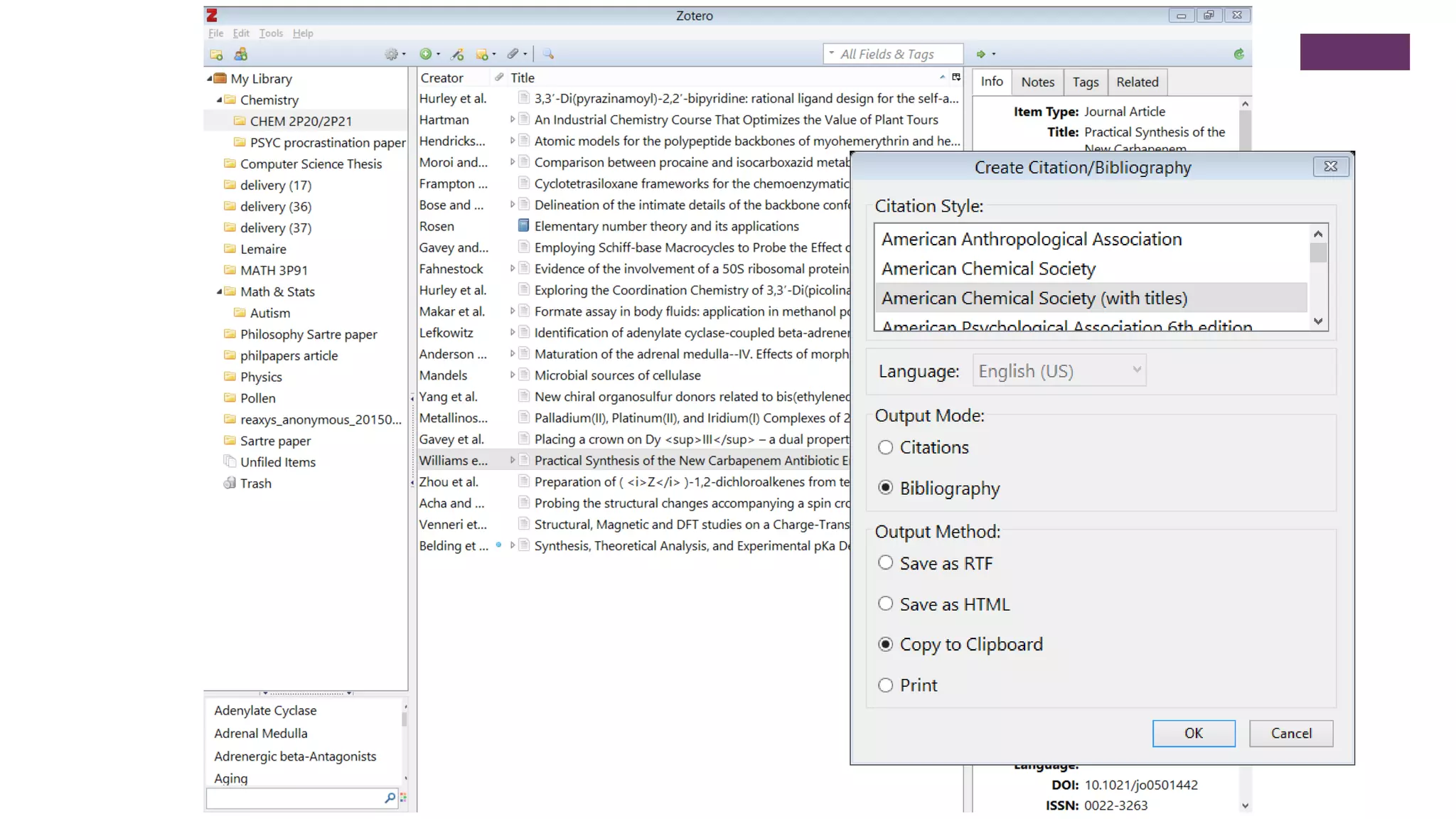Click Add Item by Identifier wand icon

tap(457, 54)
